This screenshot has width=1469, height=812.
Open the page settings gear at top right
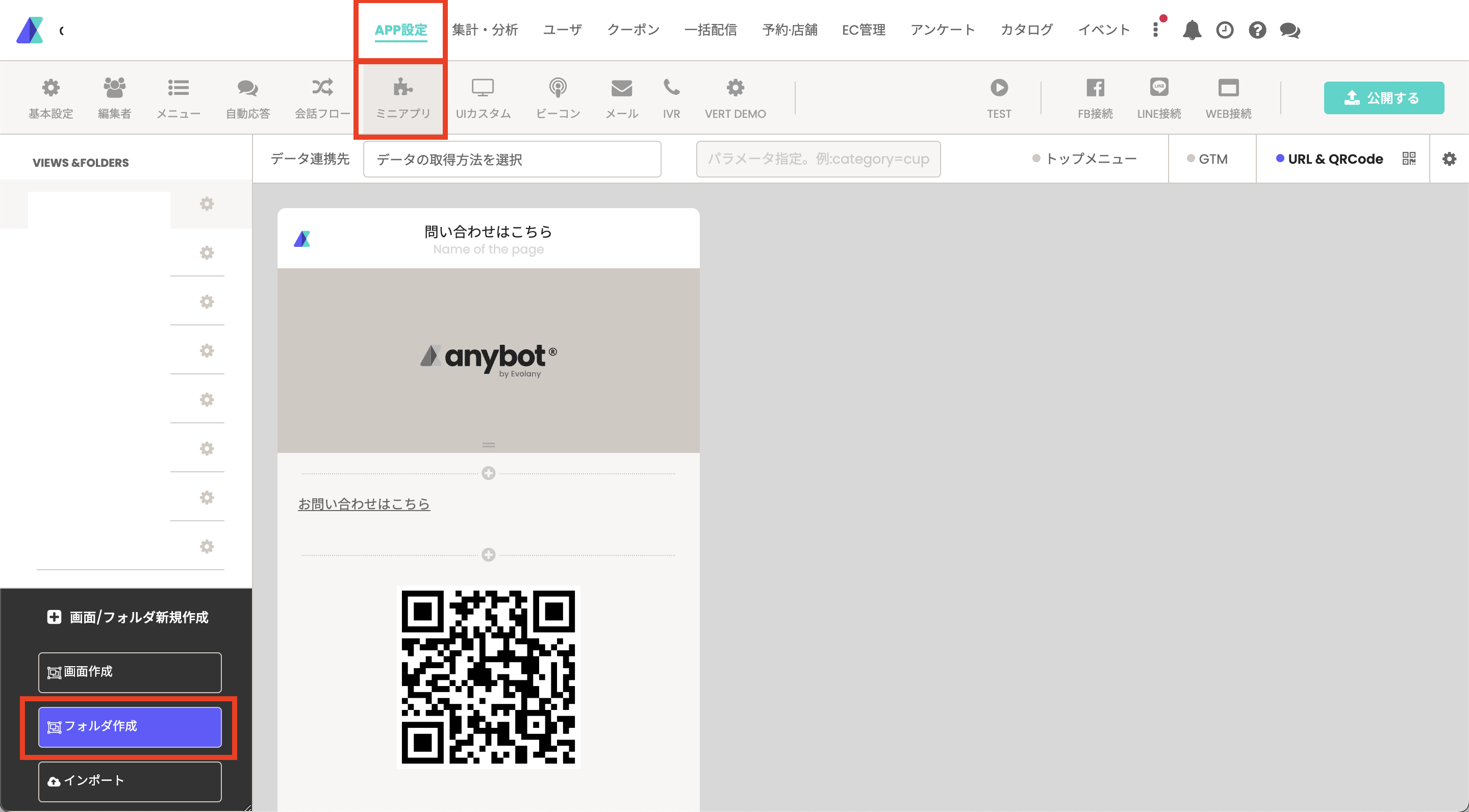click(1449, 159)
